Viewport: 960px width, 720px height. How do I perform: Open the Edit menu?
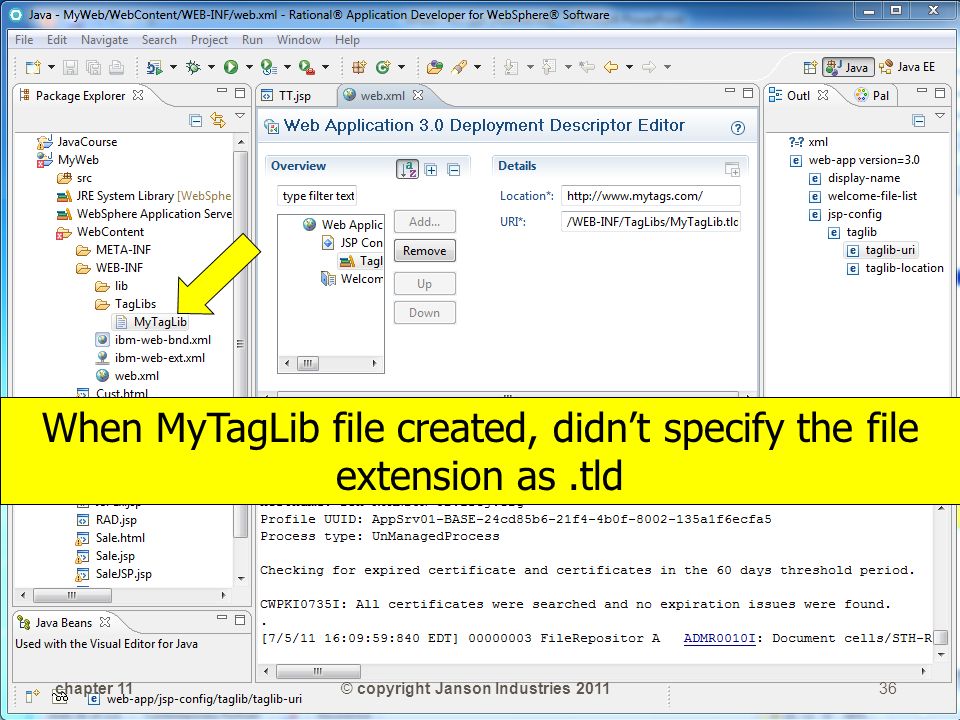pos(57,40)
